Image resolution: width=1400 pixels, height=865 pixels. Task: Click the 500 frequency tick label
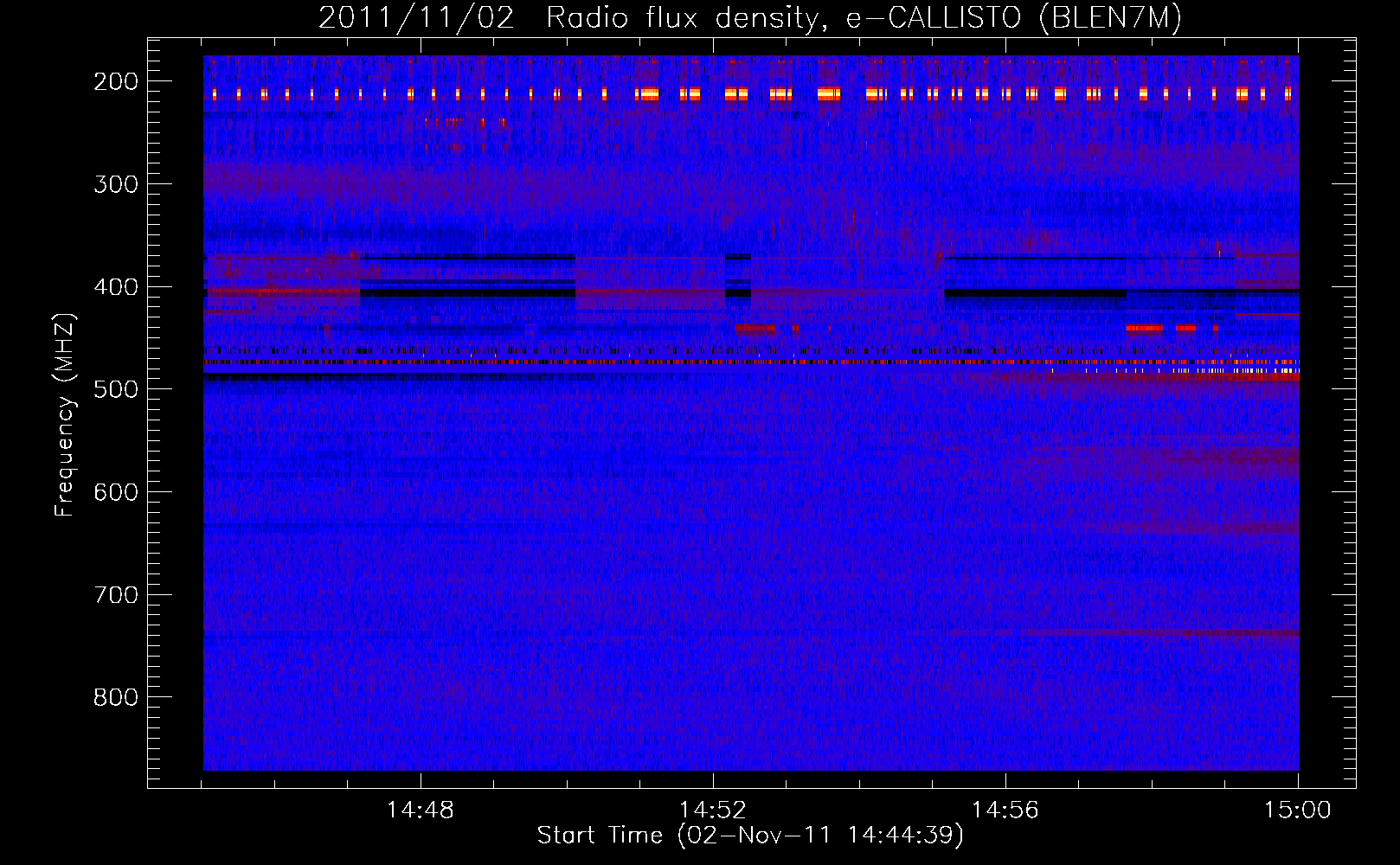click(x=116, y=389)
